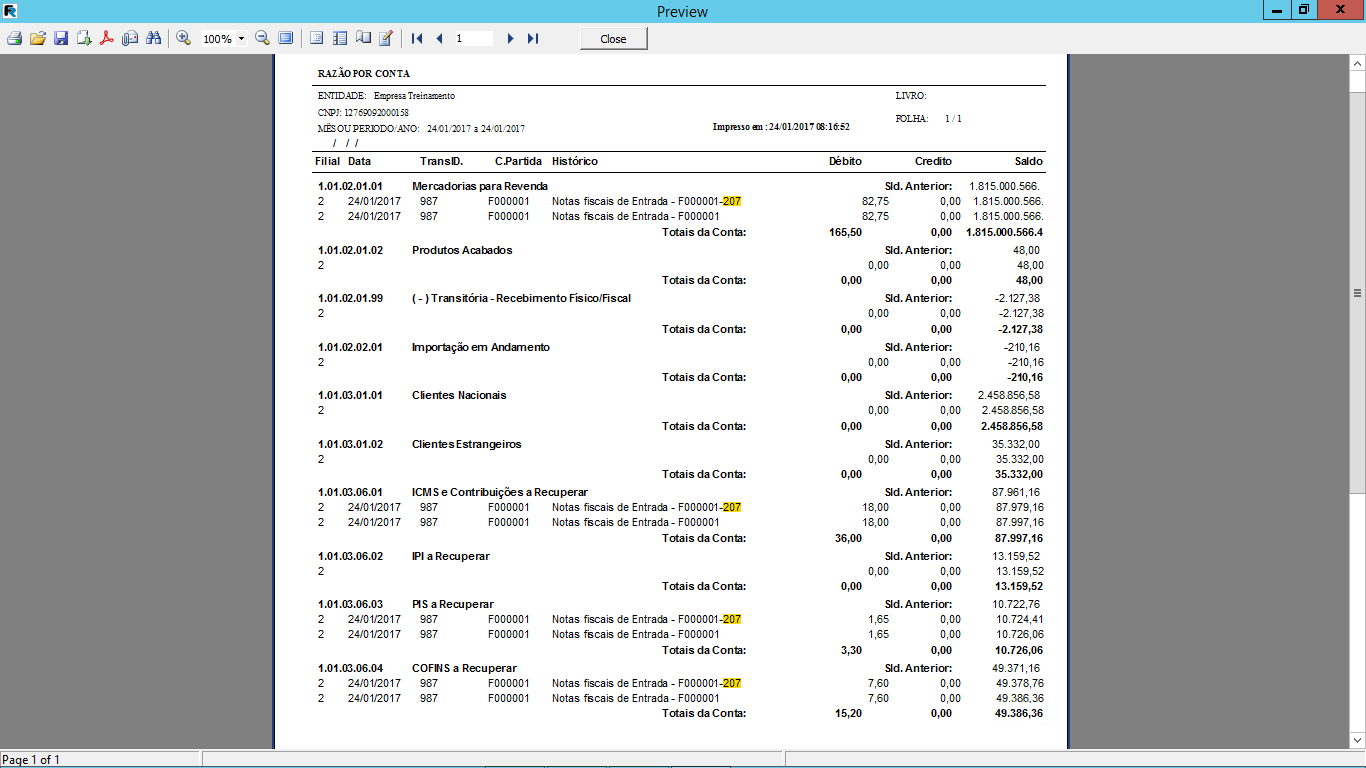This screenshot has height=768, width=1366.
Task: Click the Export report icon
Action: tap(84, 38)
